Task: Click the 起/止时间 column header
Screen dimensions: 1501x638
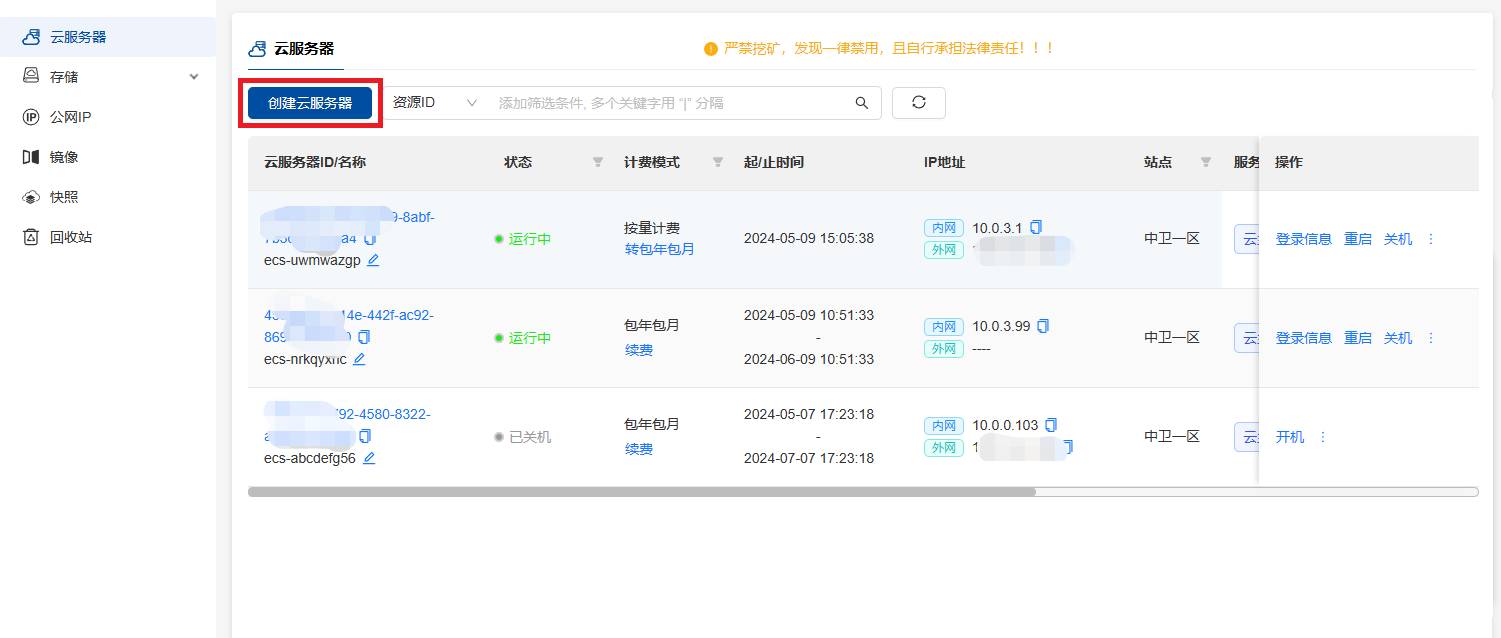Action: pos(774,162)
